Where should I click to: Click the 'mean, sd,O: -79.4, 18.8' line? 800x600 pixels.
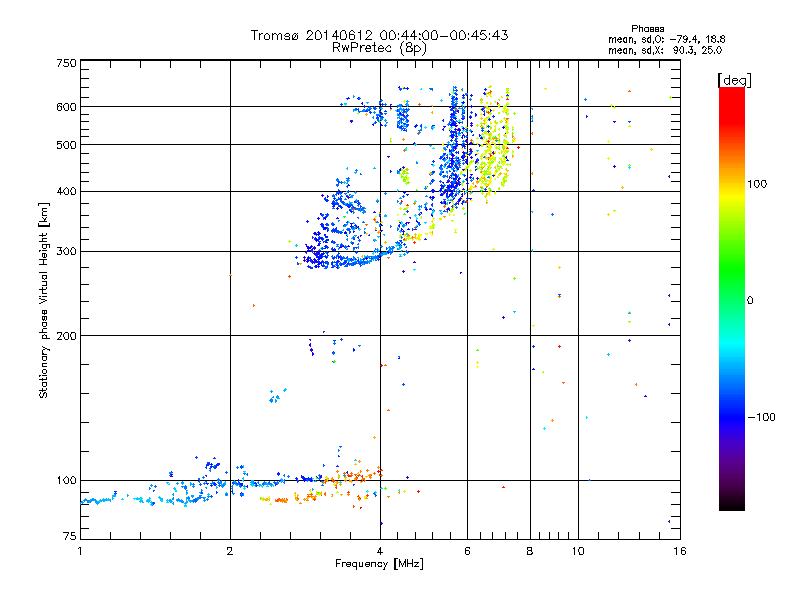pos(666,39)
